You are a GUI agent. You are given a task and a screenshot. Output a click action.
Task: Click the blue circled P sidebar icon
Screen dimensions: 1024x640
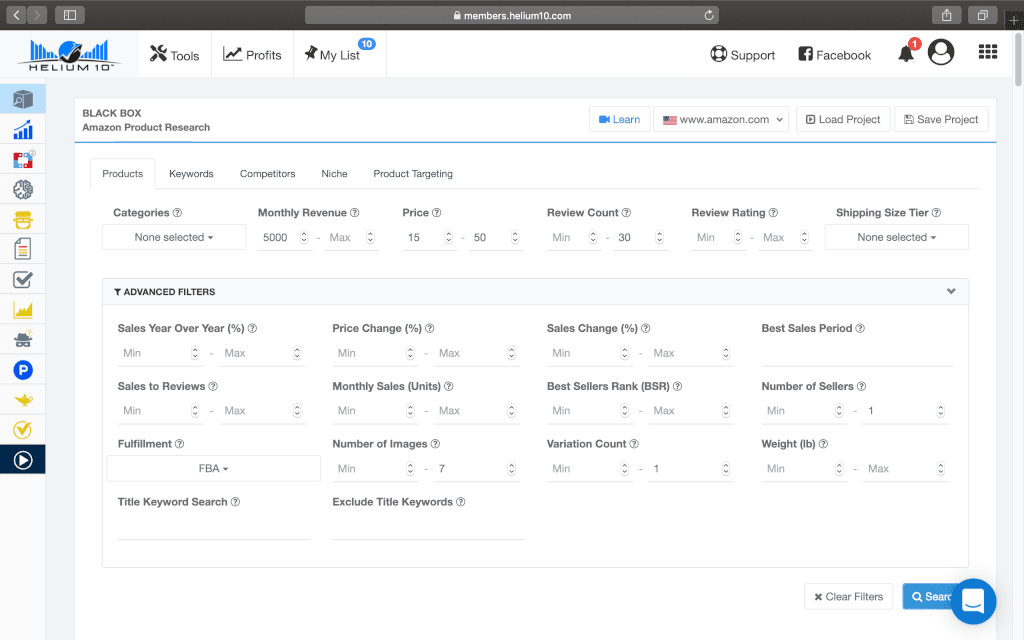point(23,370)
